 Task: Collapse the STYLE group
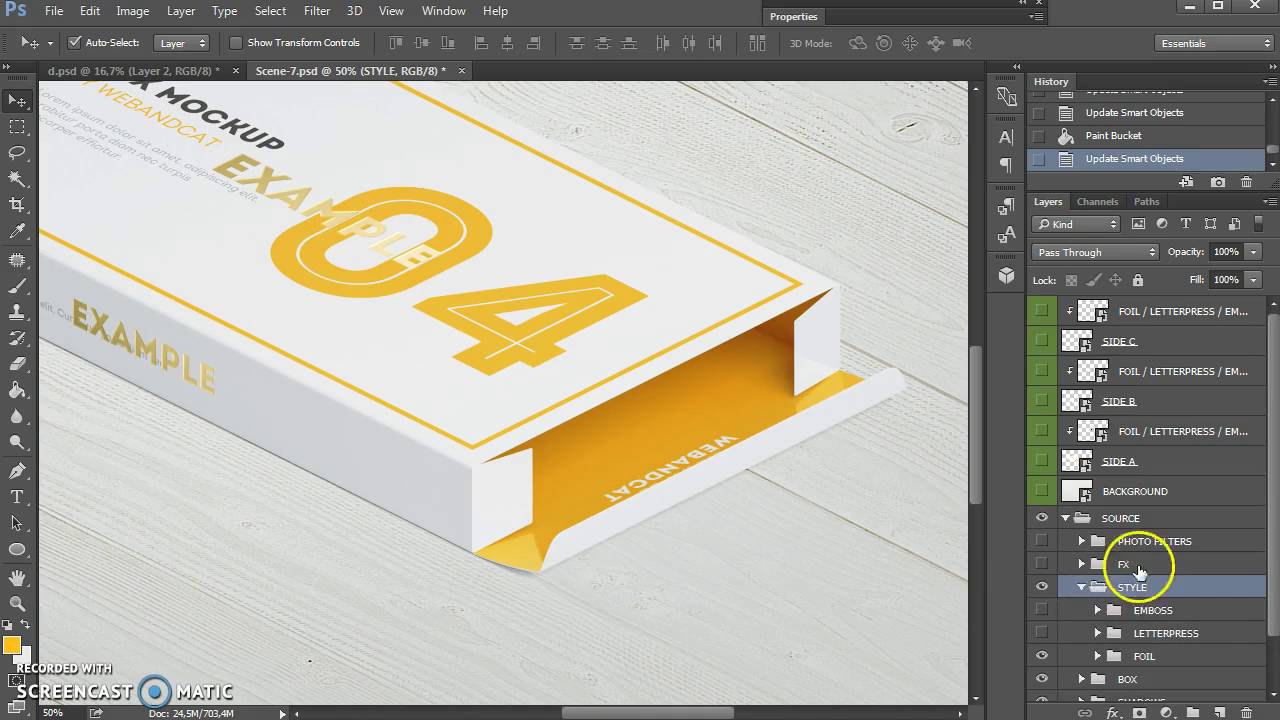click(x=1081, y=587)
